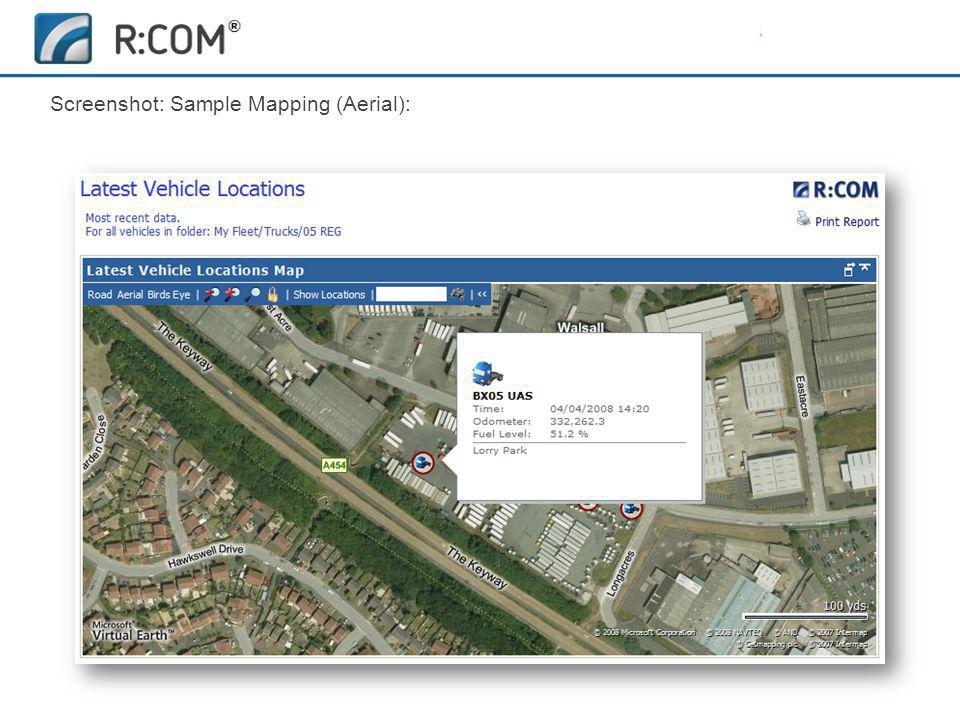Click Show Locations in map toolbar
Screen dimensions: 960x720
329,294
